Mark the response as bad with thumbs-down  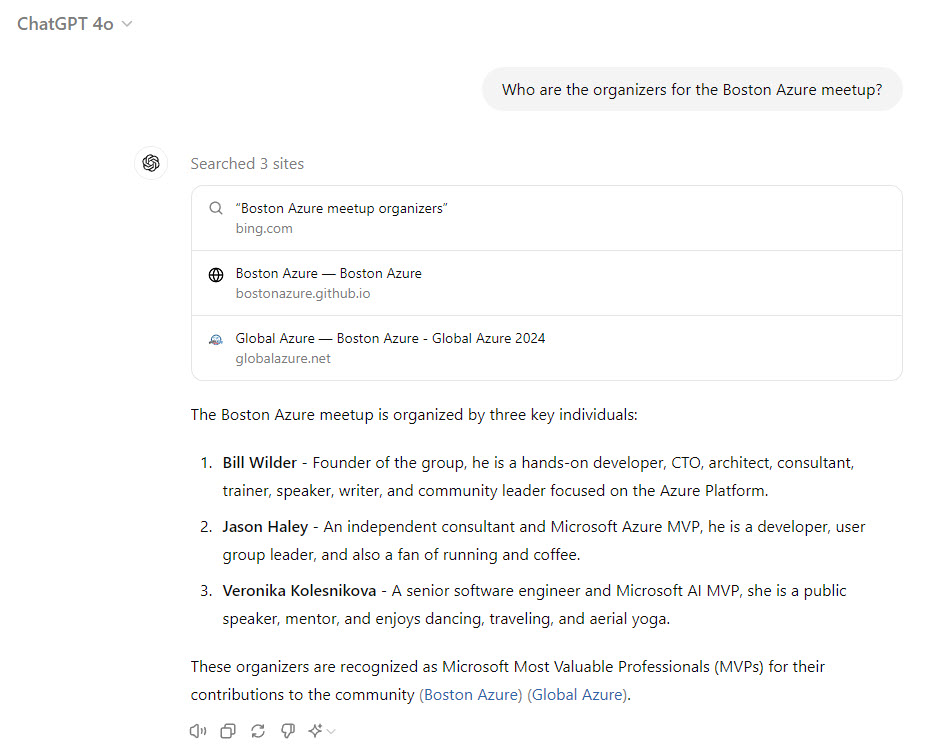(x=288, y=731)
